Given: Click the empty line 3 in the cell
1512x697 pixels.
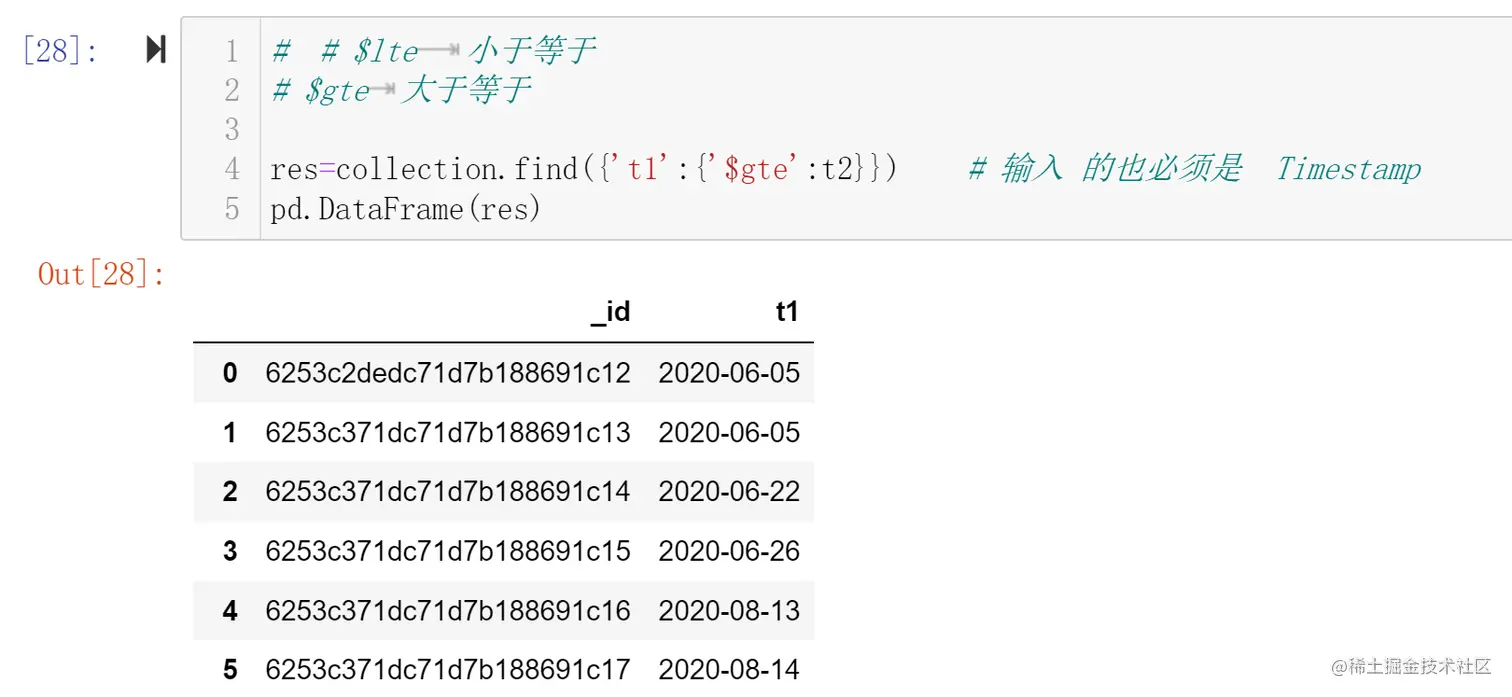Looking at the screenshot, I should pyautogui.click(x=600, y=130).
